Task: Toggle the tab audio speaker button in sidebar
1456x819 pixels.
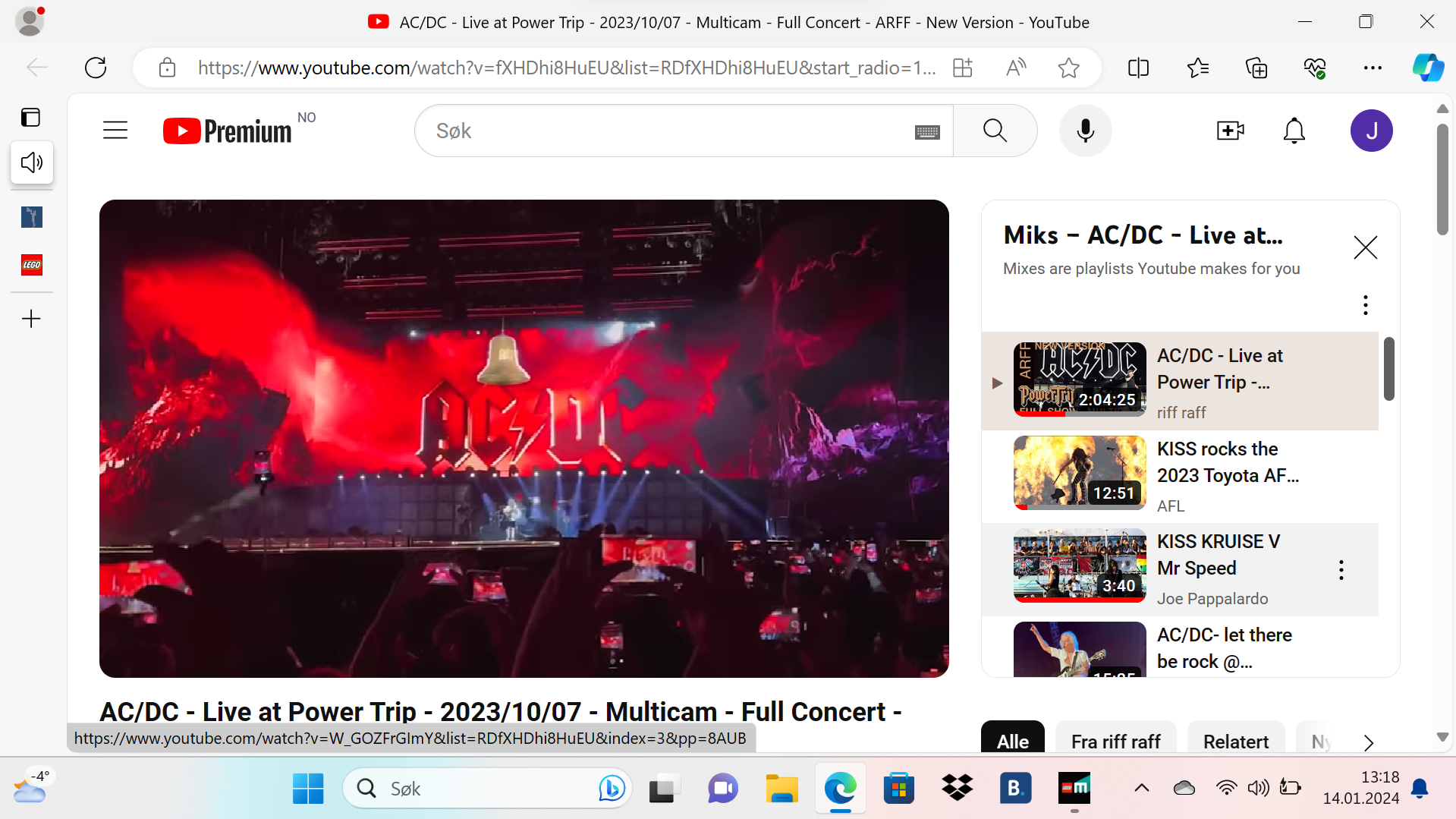Action: click(32, 162)
